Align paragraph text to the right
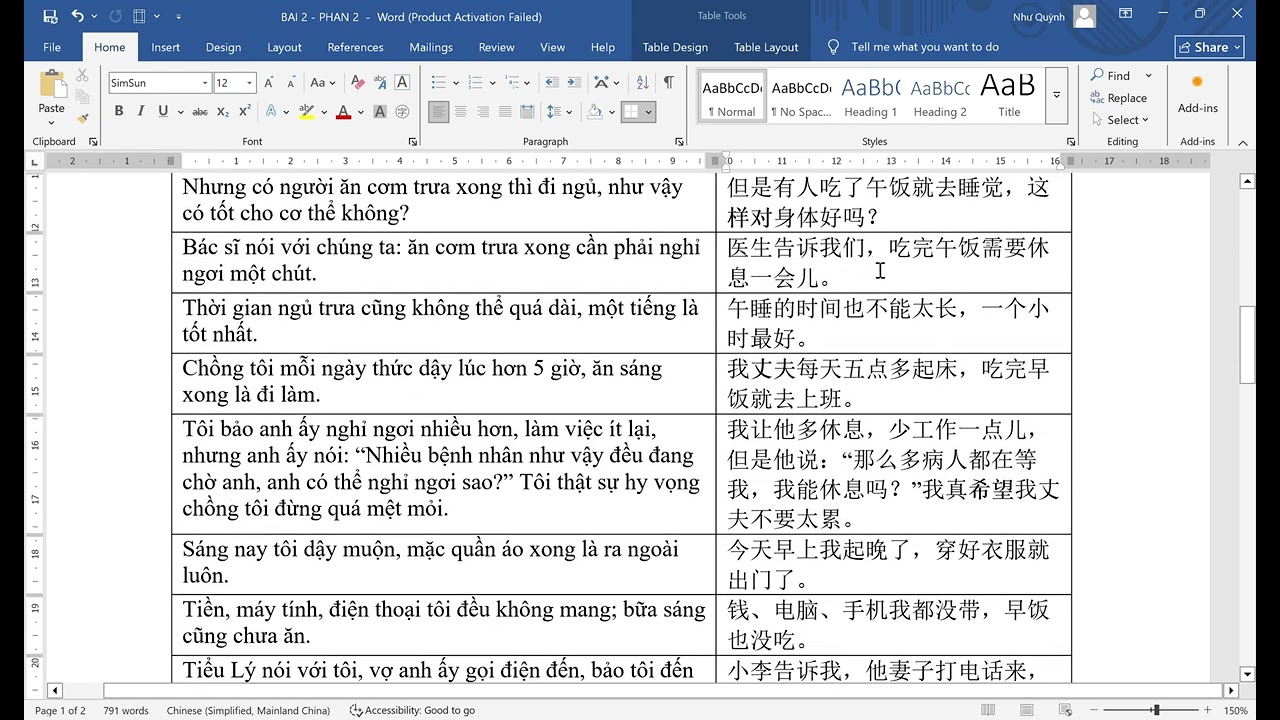This screenshot has height=720, width=1280. (x=483, y=112)
